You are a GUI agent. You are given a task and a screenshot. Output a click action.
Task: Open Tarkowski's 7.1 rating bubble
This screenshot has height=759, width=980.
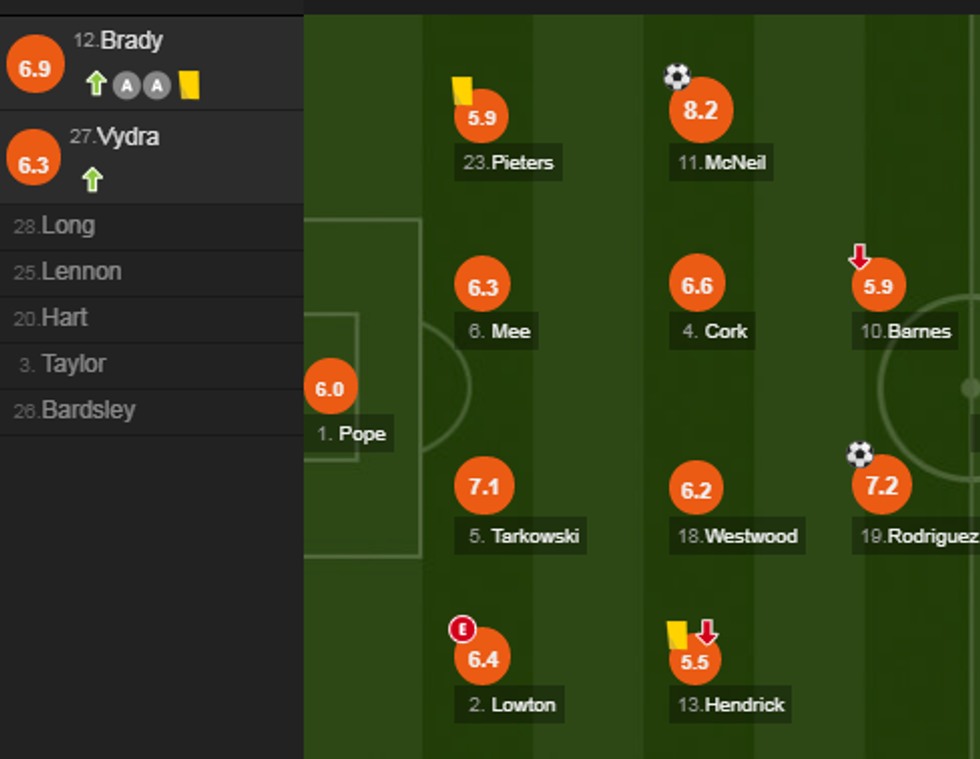tap(483, 487)
